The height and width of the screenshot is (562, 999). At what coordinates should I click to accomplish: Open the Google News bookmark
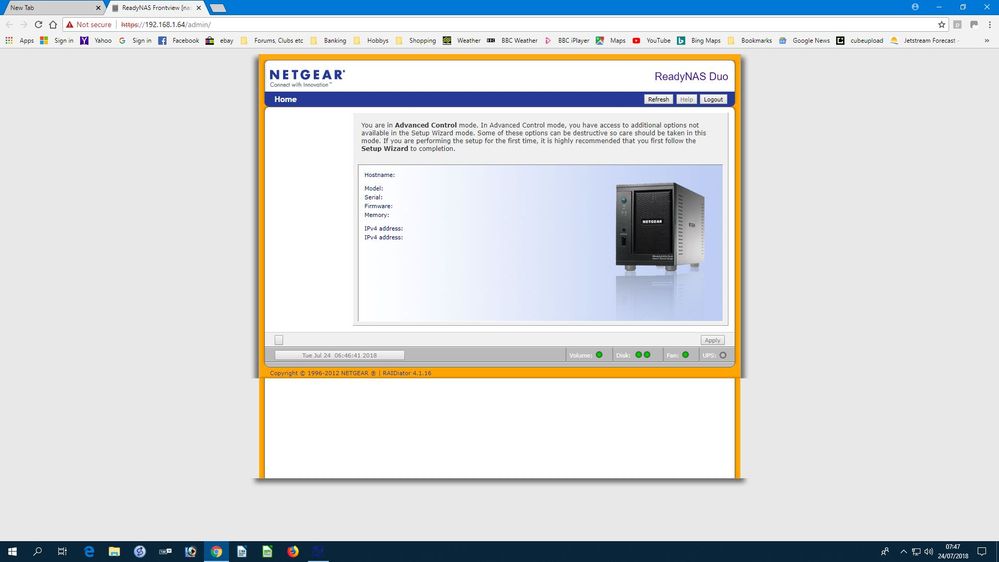pos(804,40)
